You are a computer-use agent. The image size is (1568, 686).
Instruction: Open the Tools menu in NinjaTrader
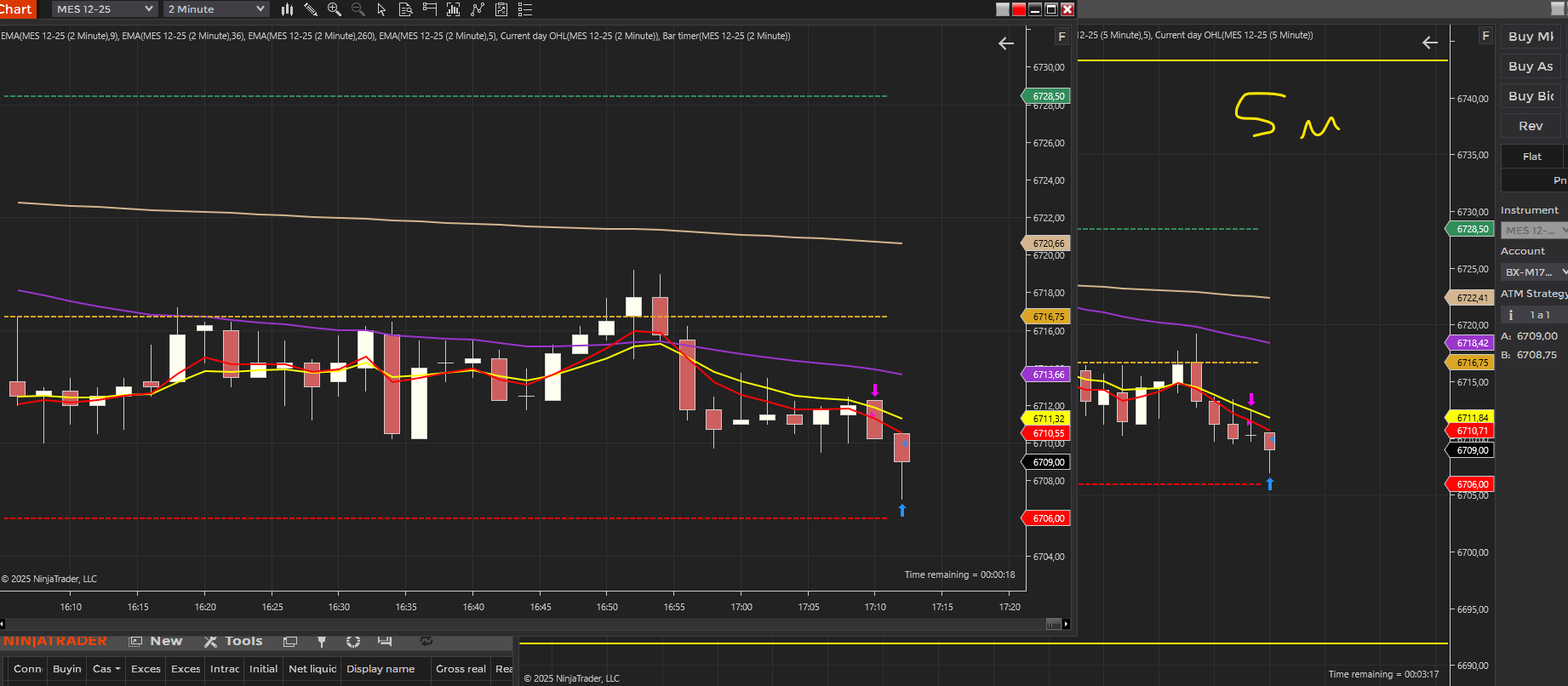tap(233, 641)
